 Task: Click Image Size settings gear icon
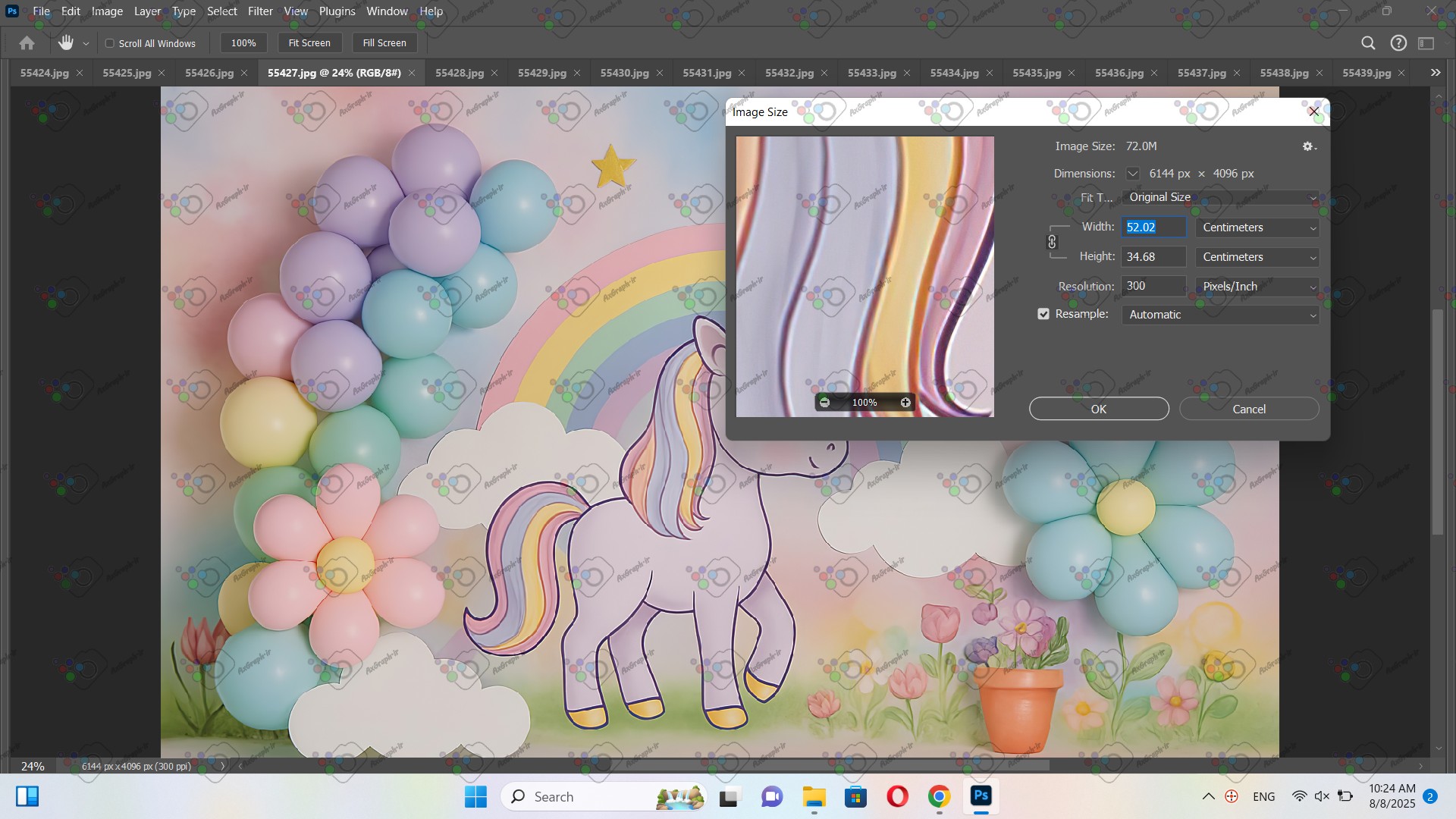1308,146
